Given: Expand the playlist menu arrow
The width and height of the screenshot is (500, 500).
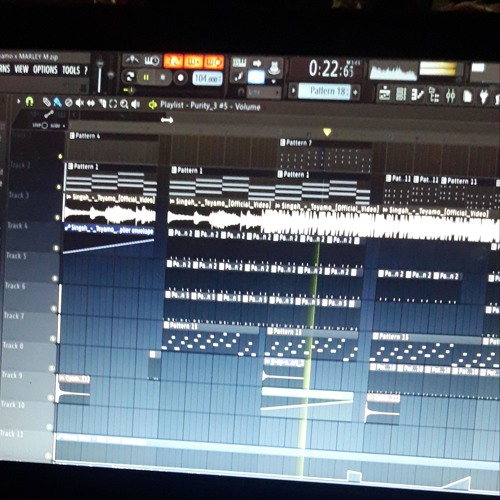Looking at the screenshot, I should tap(19, 101).
